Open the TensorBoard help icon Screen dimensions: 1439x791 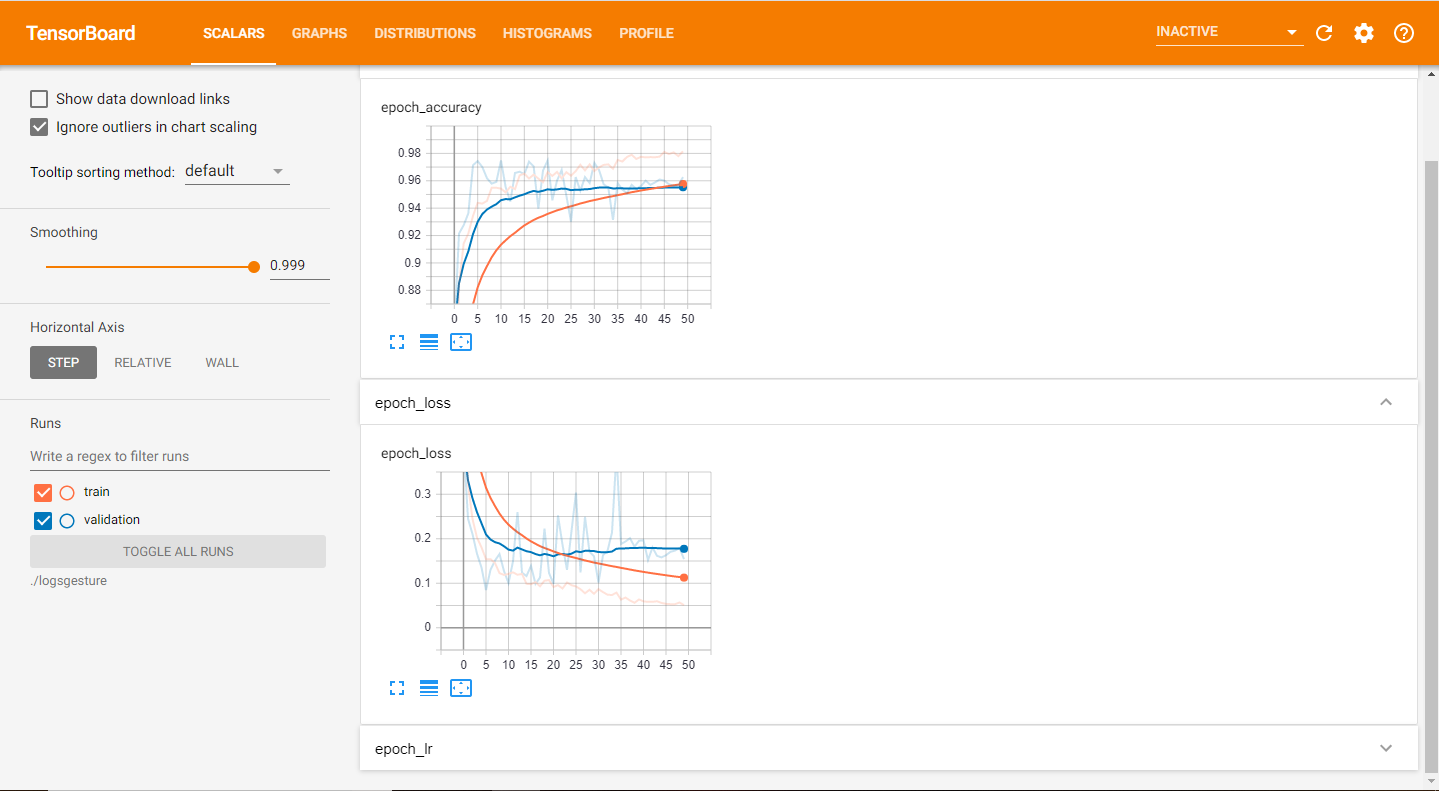click(x=1403, y=33)
